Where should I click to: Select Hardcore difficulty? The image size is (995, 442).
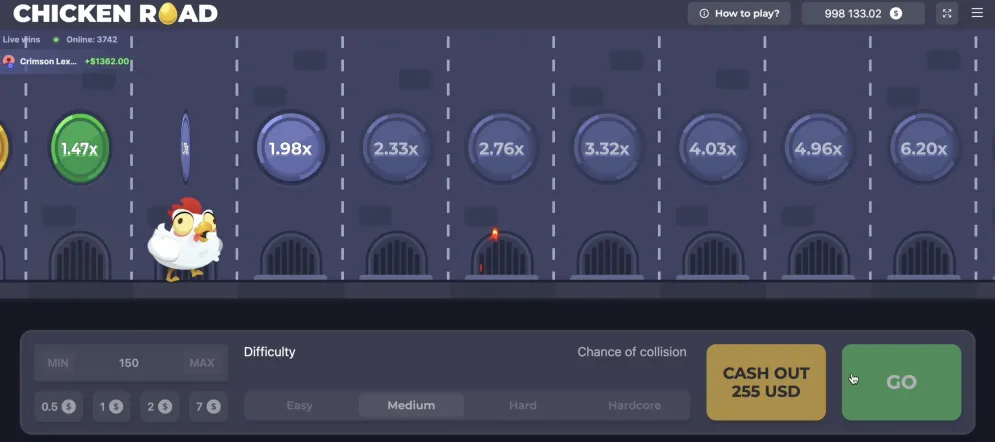click(x=634, y=405)
